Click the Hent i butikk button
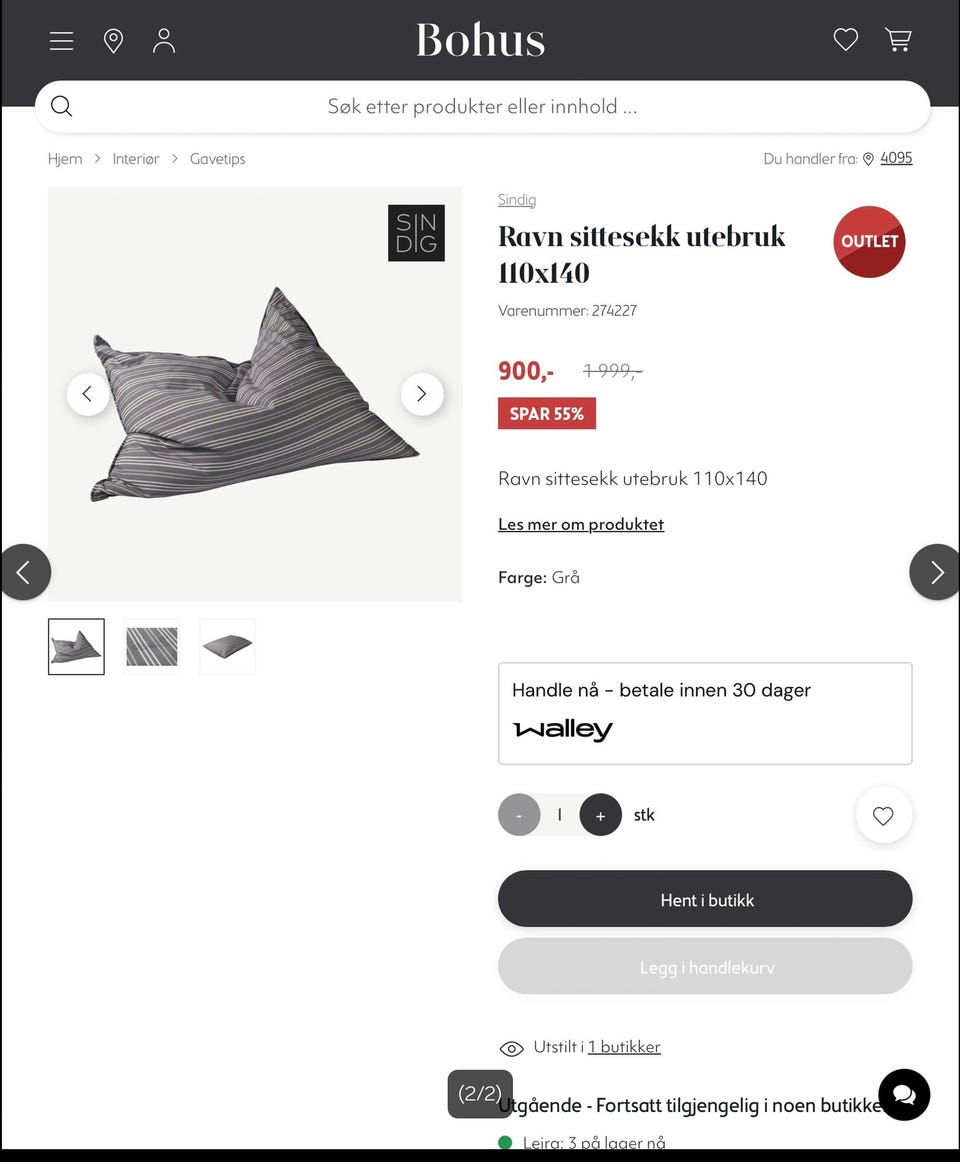Image resolution: width=960 pixels, height=1162 pixels. (705, 898)
